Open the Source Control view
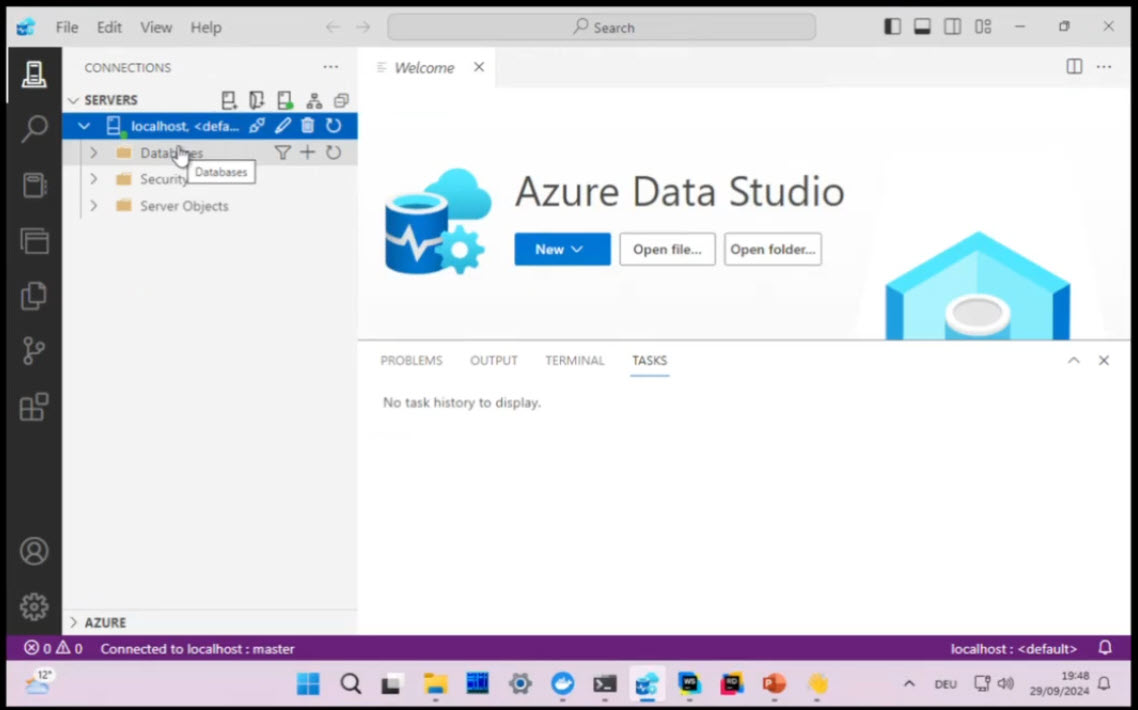1138x710 pixels. point(34,351)
